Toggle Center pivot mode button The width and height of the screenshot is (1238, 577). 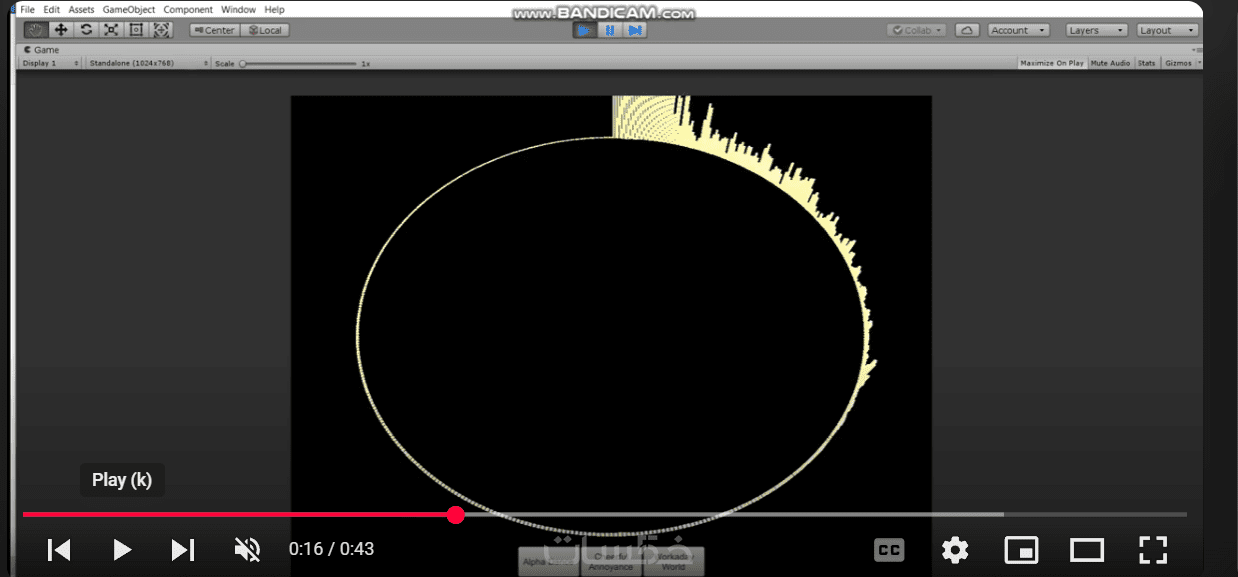click(x=215, y=30)
